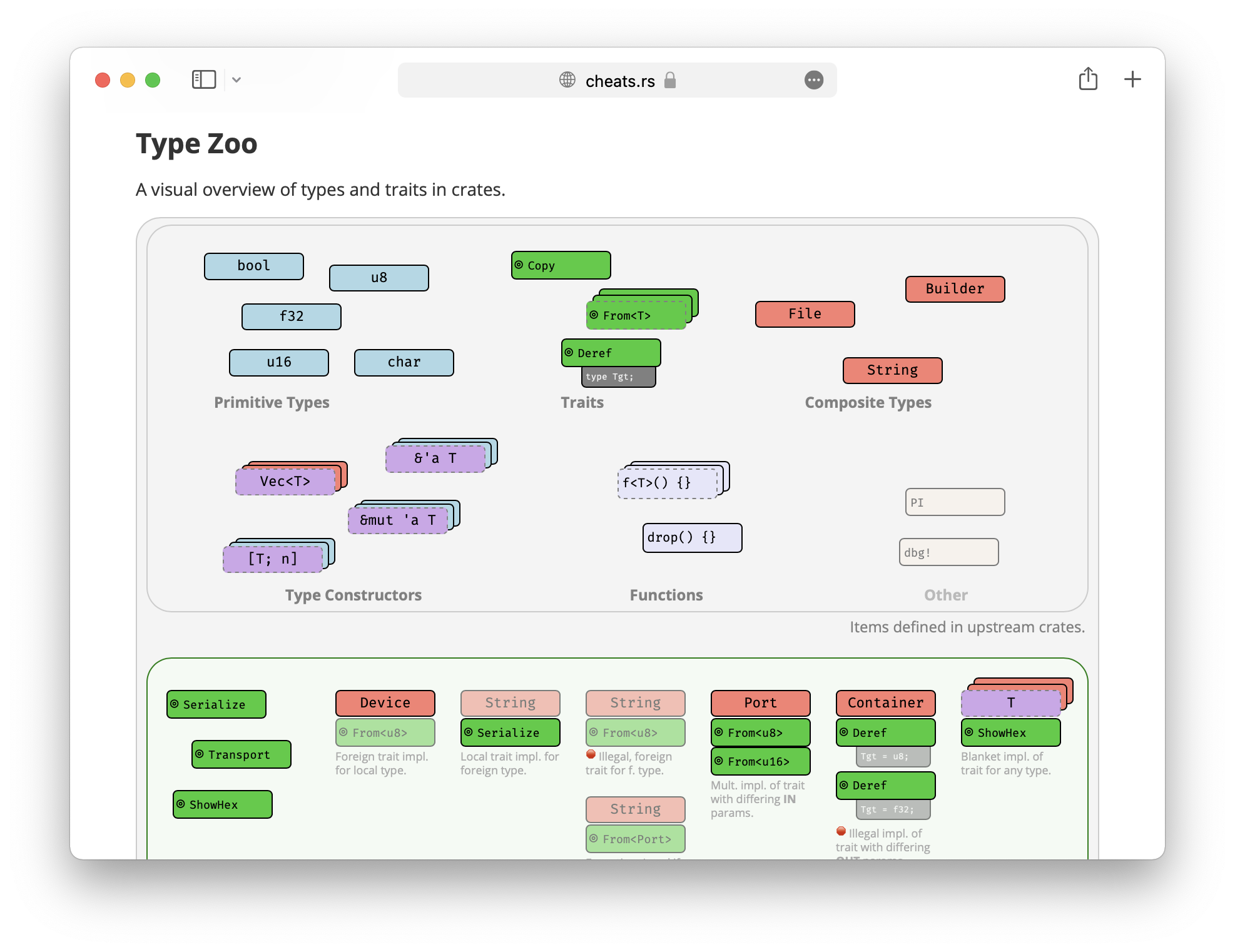Click the Copy trait badge
The height and width of the screenshot is (952, 1235).
point(560,265)
